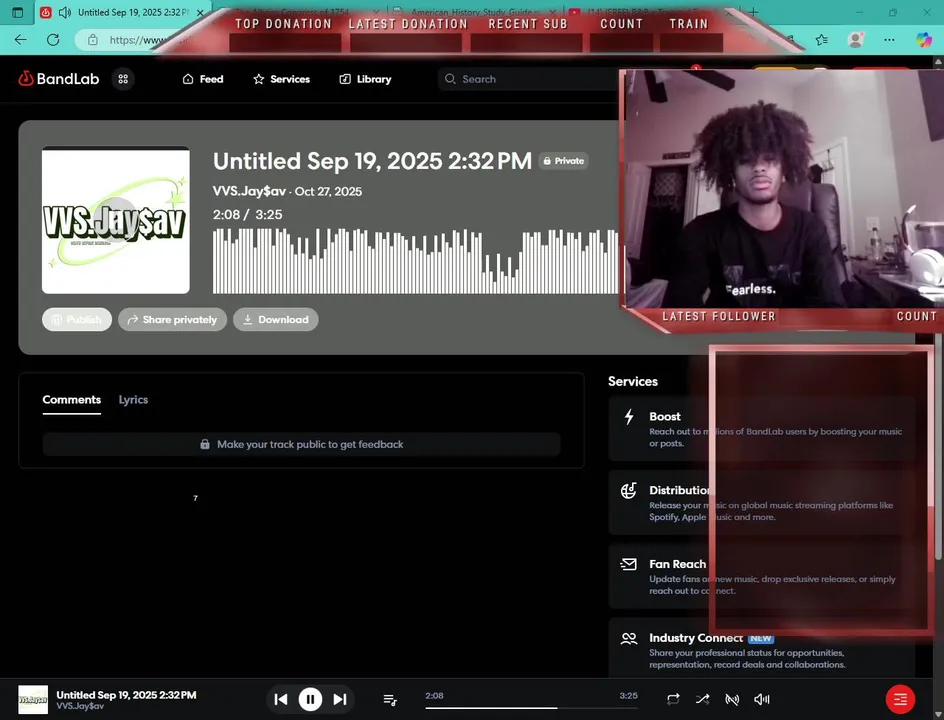
Task: Mute the tab via speaker icon
Action: [x=65, y=12]
